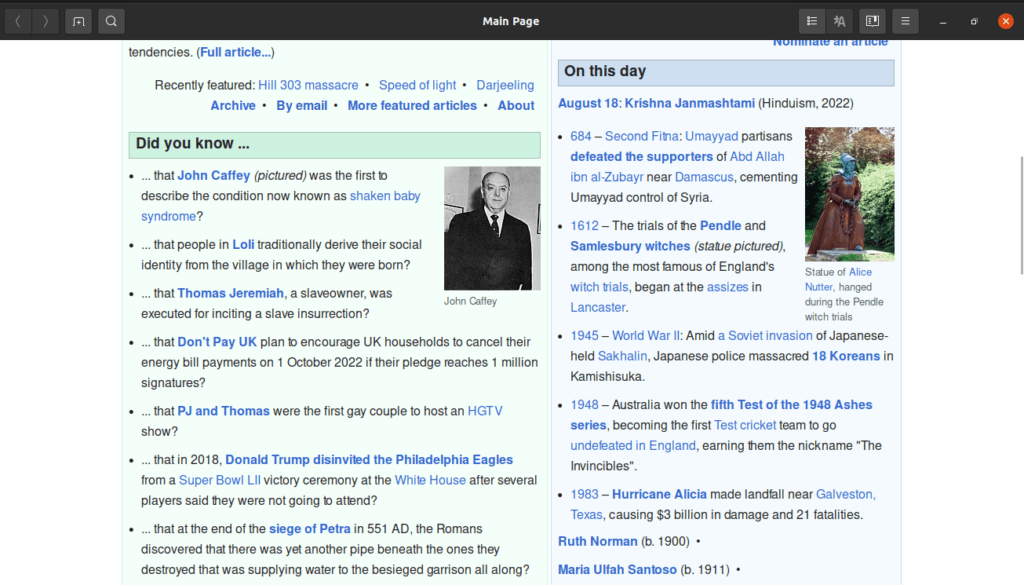
Task: Click the John Caffey portrait photo
Action: [x=492, y=228]
